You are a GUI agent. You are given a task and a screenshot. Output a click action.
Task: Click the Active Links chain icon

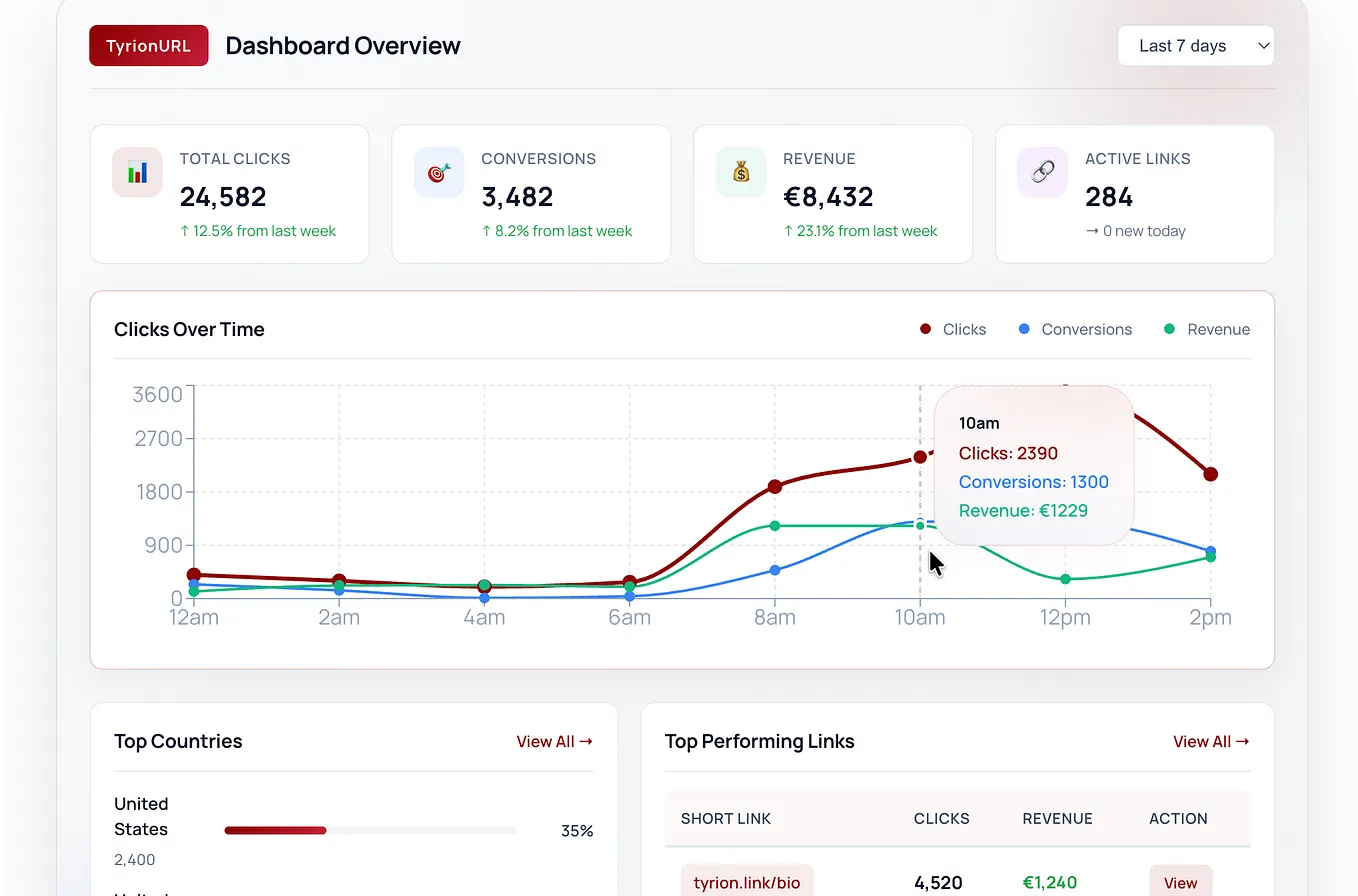(1043, 172)
